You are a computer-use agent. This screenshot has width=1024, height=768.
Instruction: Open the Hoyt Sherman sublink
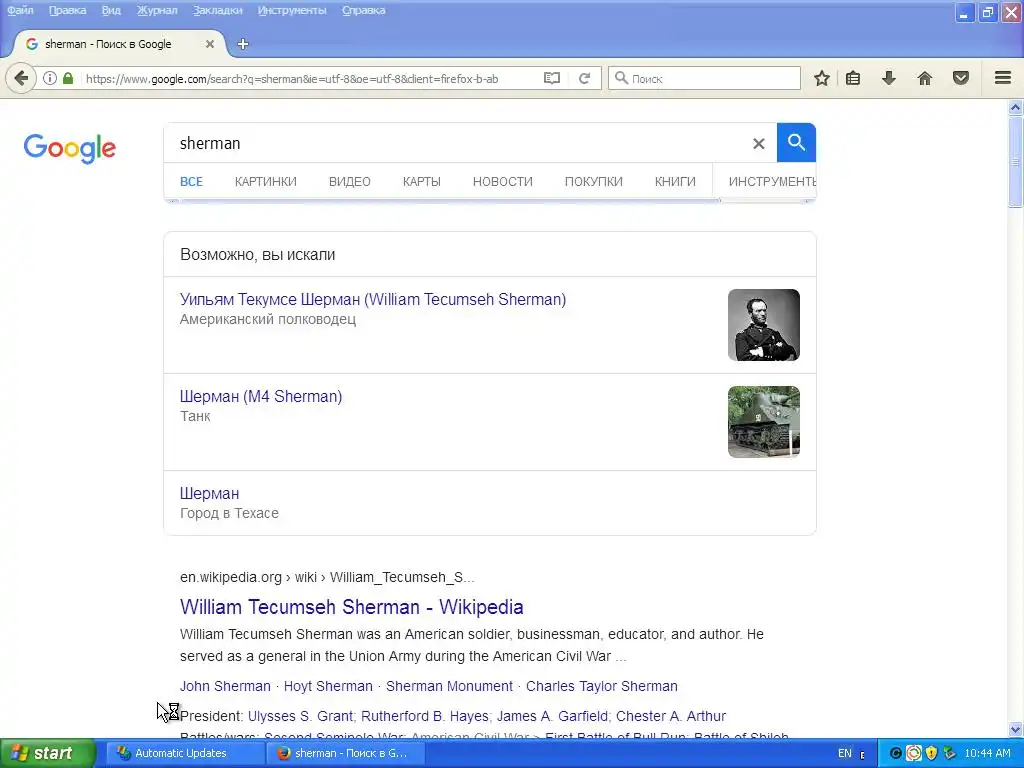point(328,686)
